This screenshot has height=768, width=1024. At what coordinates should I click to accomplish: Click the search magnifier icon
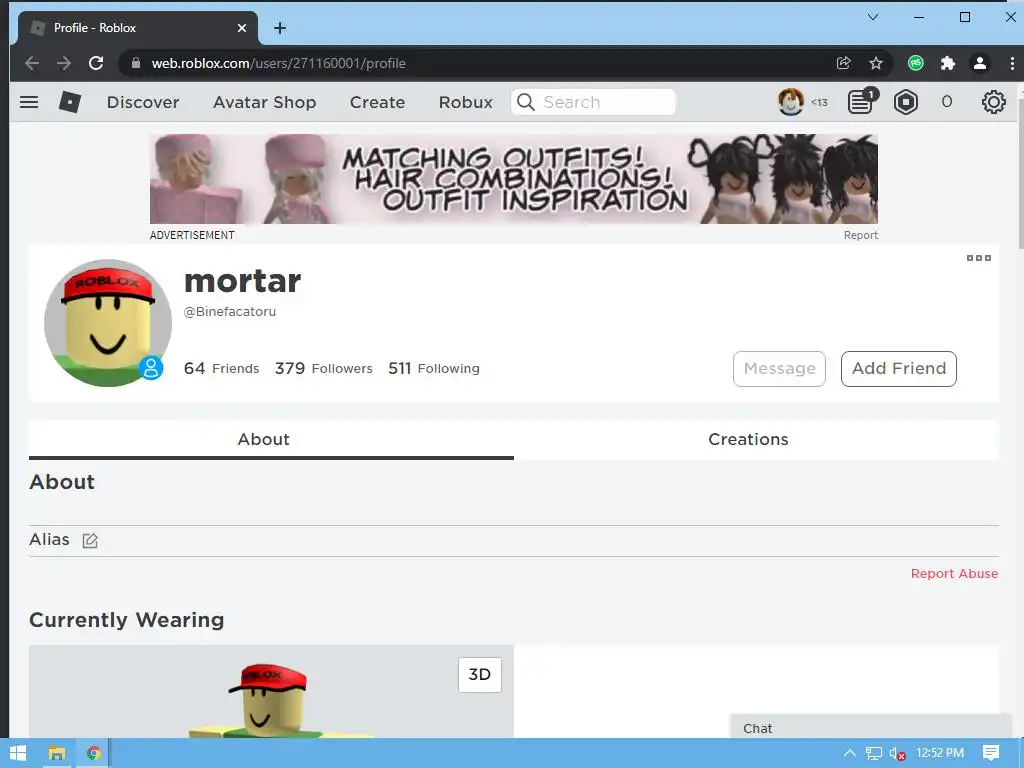[x=525, y=102]
